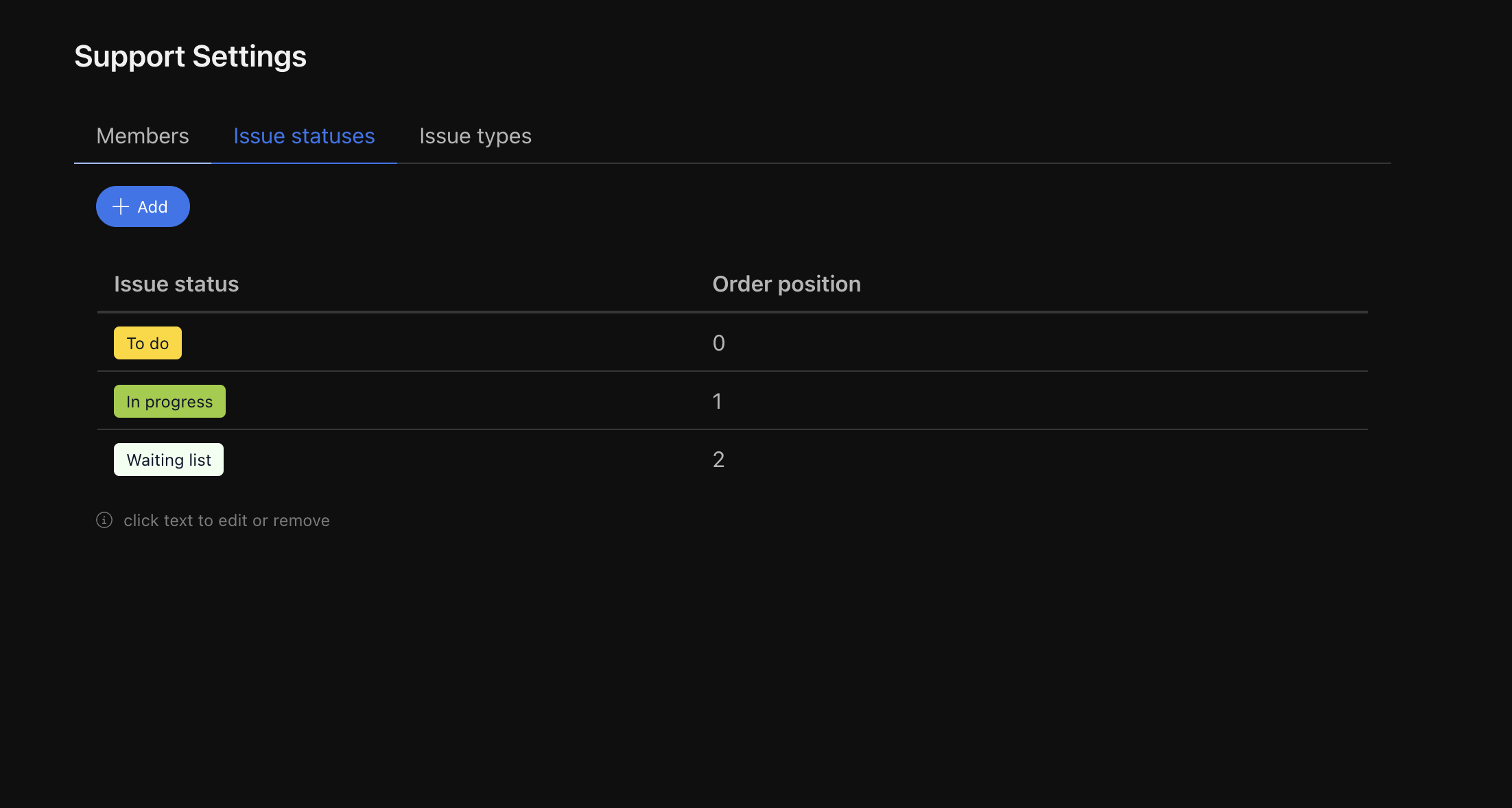
Task: Open the Issue types tab
Action: (475, 136)
